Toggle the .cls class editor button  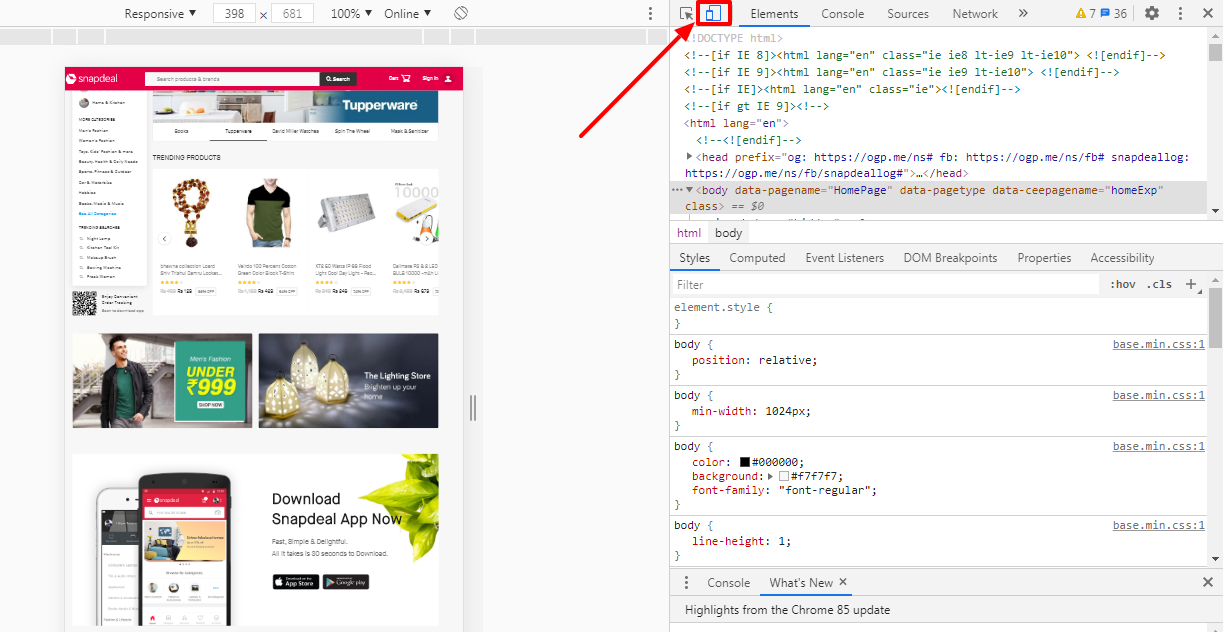coord(1159,285)
